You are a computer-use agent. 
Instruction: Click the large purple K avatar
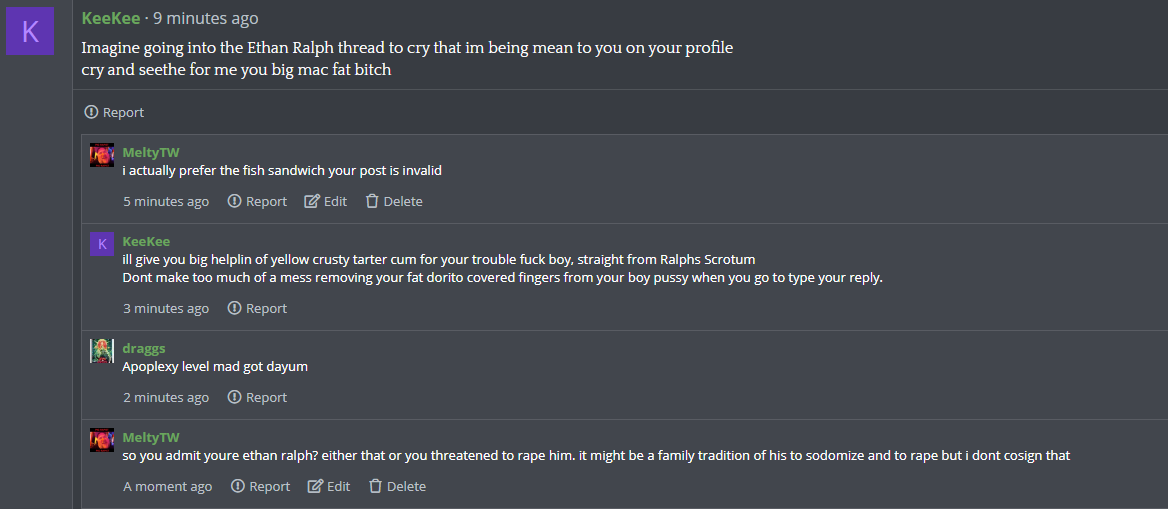30,31
